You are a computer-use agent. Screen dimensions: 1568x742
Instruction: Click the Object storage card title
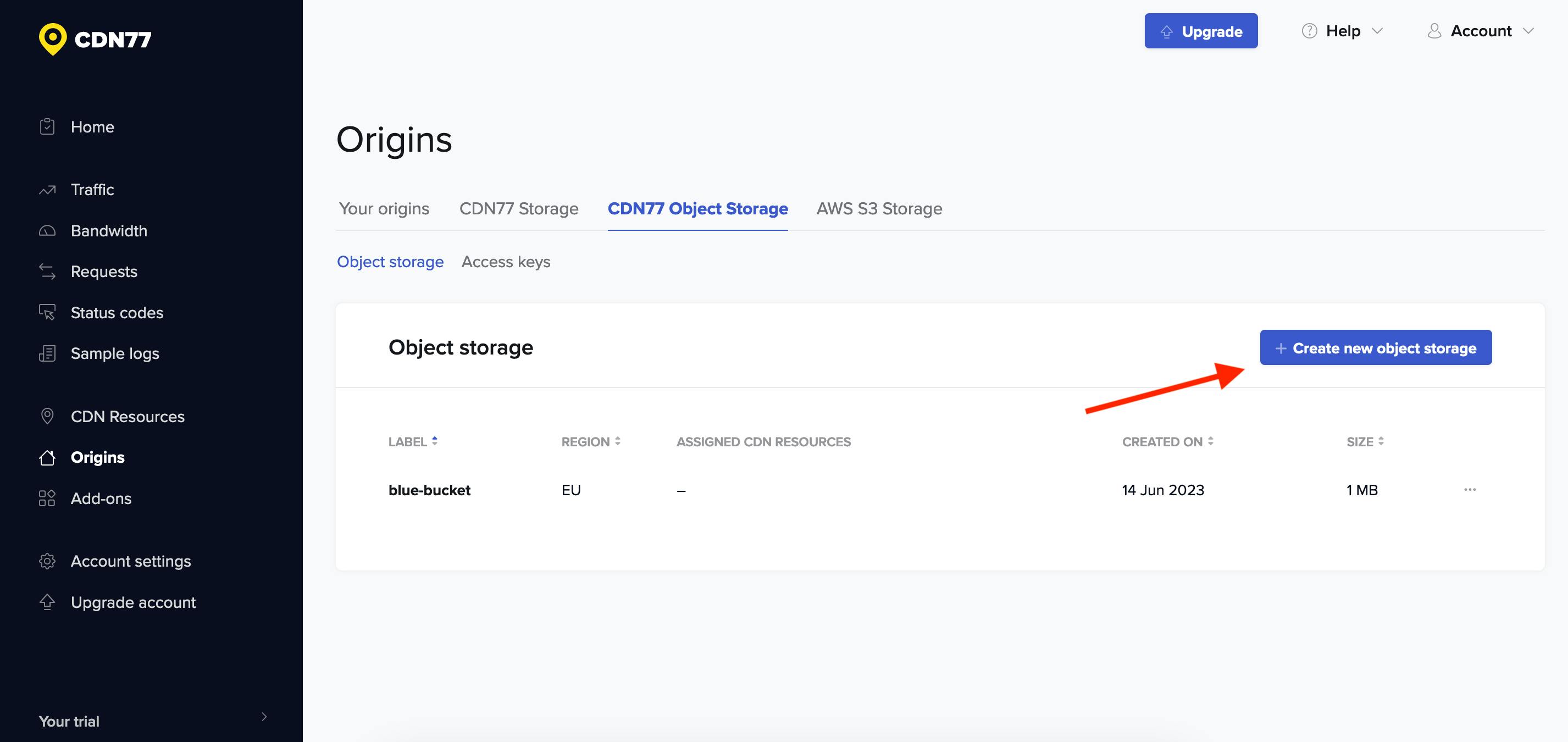tap(461, 347)
